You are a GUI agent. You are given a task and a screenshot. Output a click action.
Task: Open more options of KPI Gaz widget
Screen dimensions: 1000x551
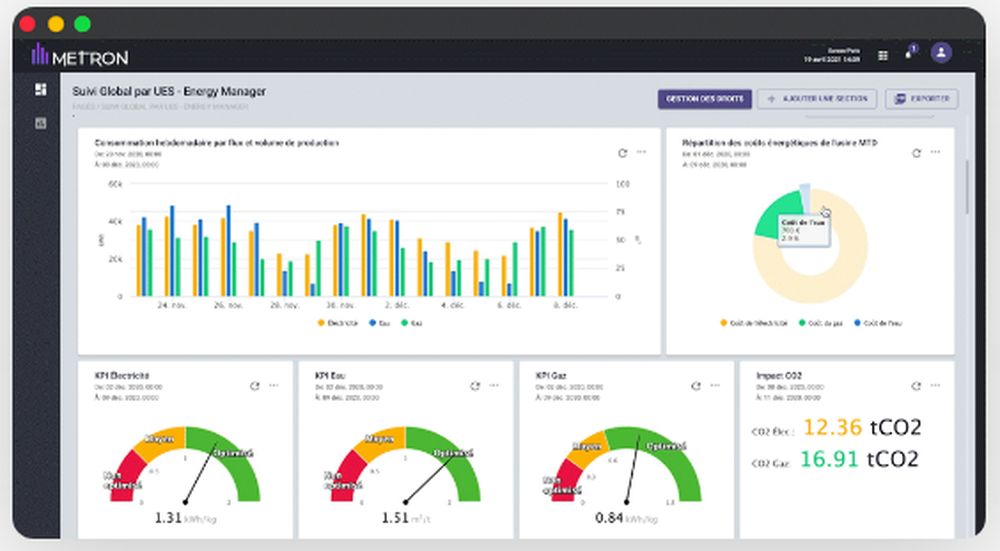point(715,385)
